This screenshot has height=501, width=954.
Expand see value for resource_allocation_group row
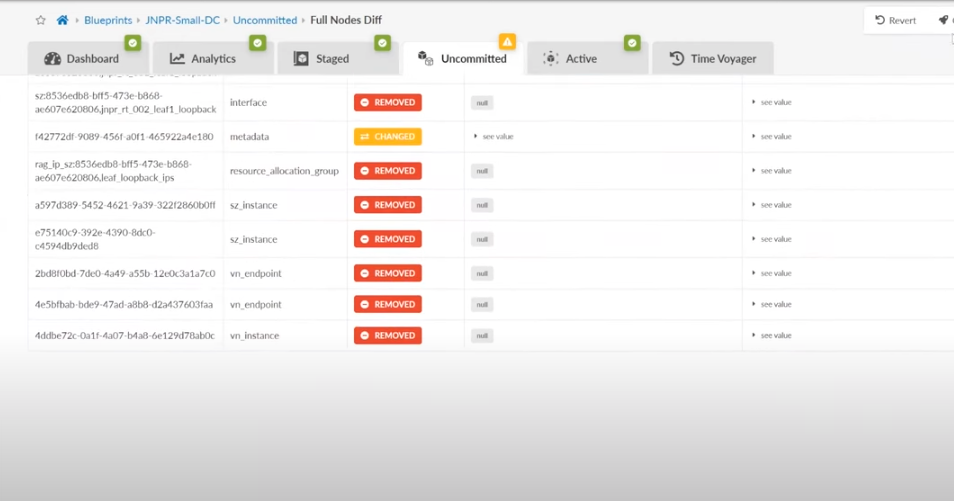pyautogui.click(x=772, y=170)
